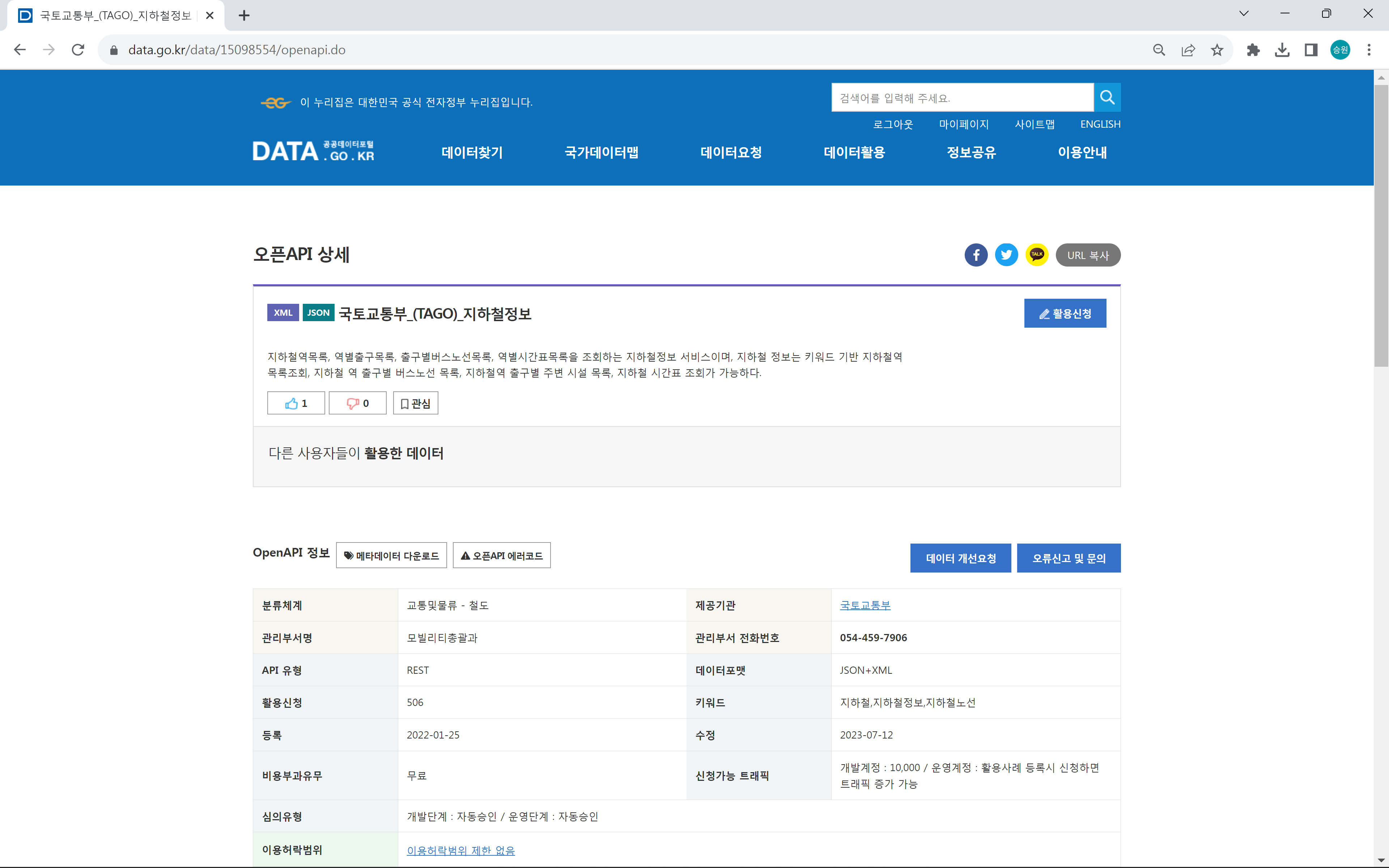Open the browser downloads icon
1389x868 pixels.
pos(1282,50)
